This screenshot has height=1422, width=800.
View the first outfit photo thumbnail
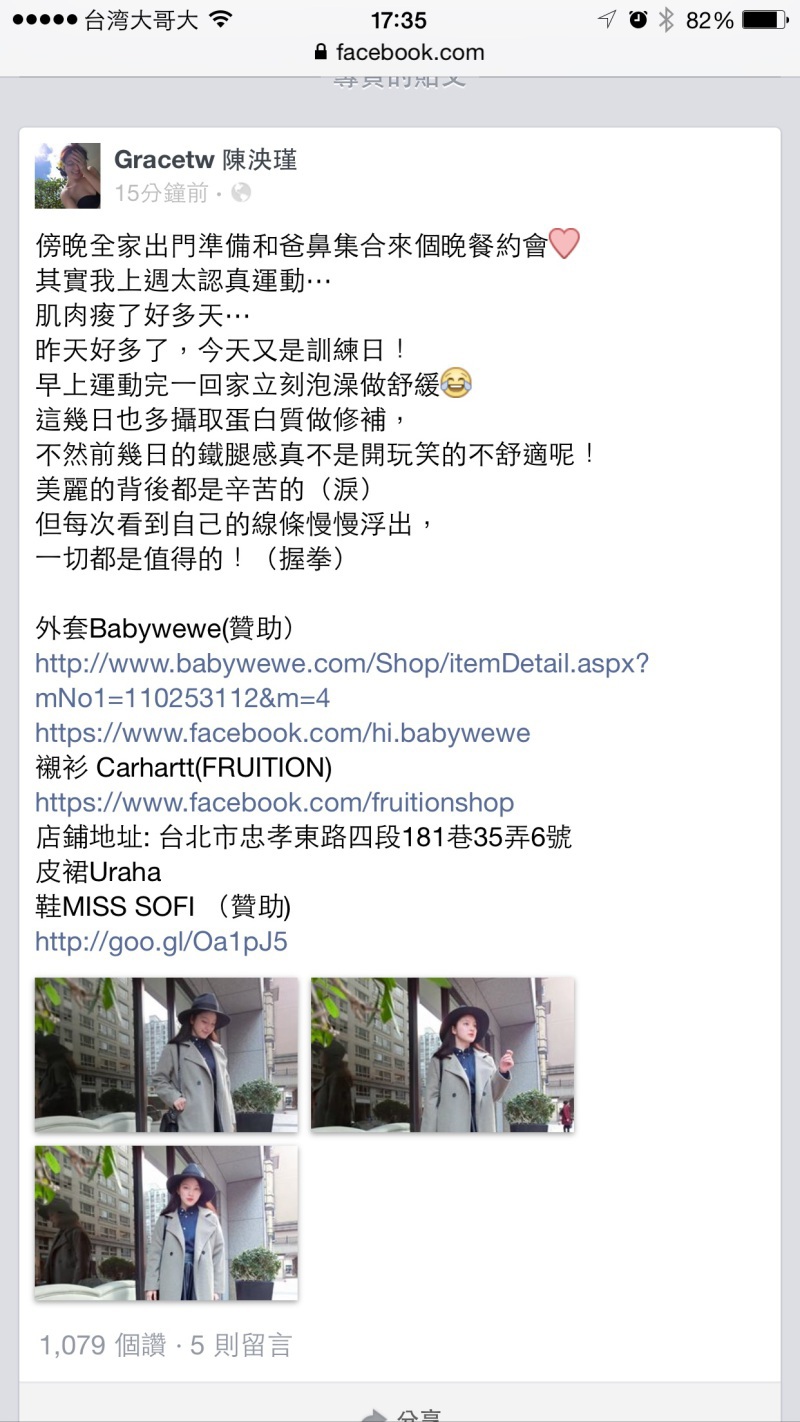(166, 1054)
